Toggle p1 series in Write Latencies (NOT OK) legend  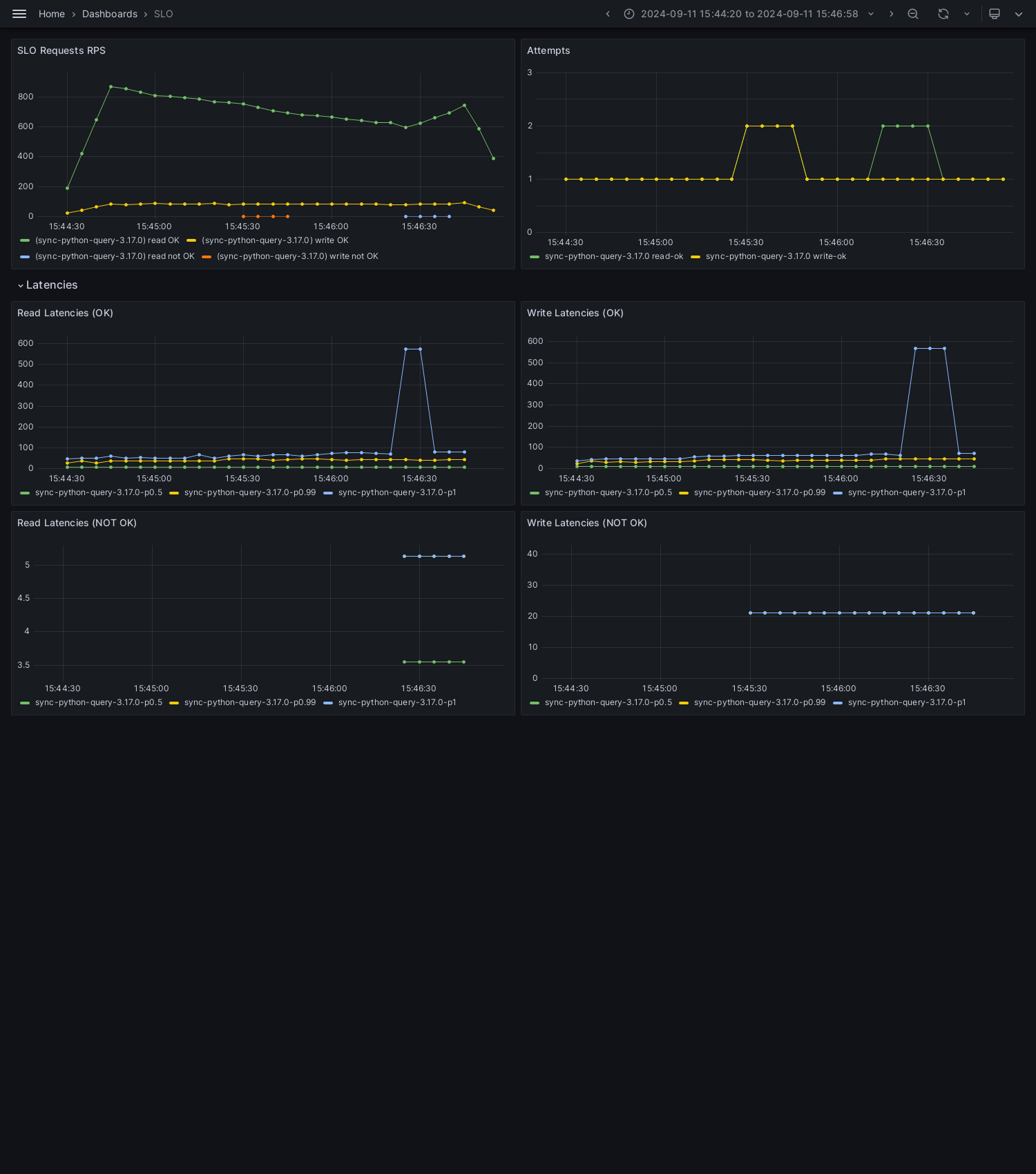coord(907,702)
